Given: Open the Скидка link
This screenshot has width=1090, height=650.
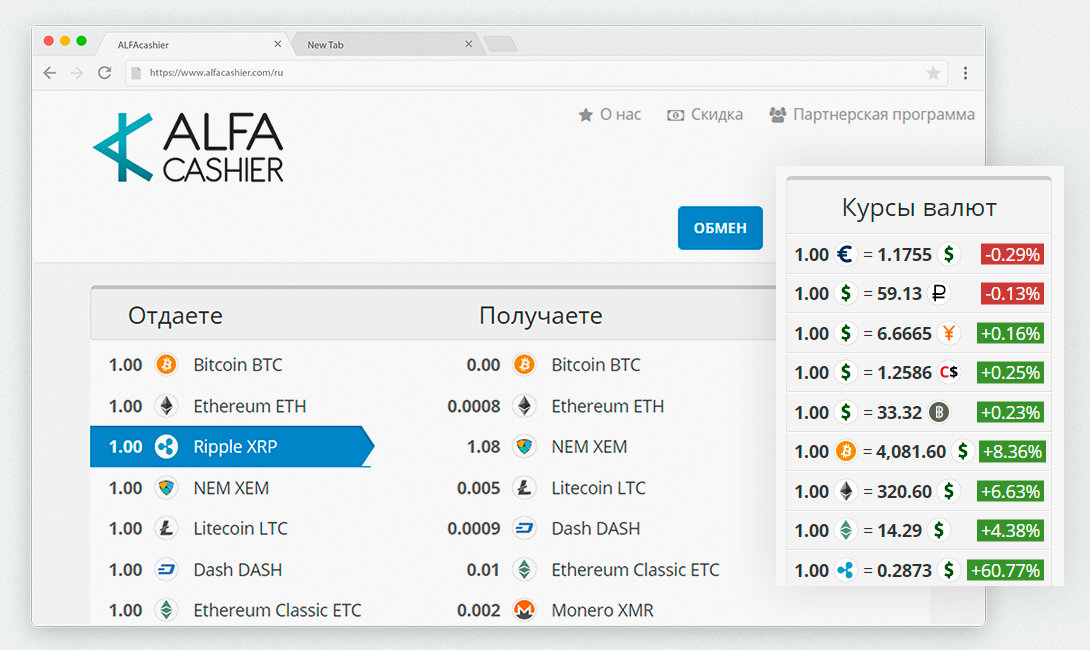Looking at the screenshot, I should [705, 115].
